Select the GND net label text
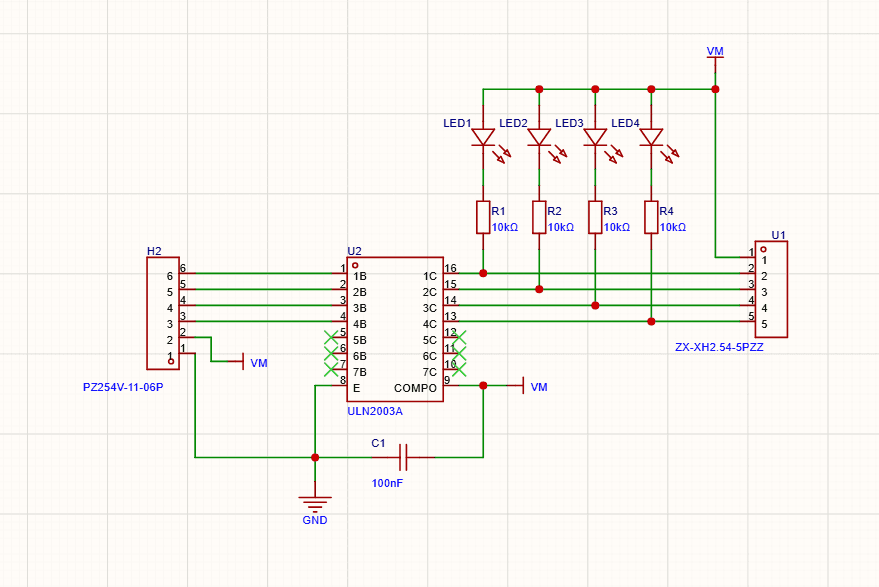The image size is (879, 587). click(x=315, y=520)
